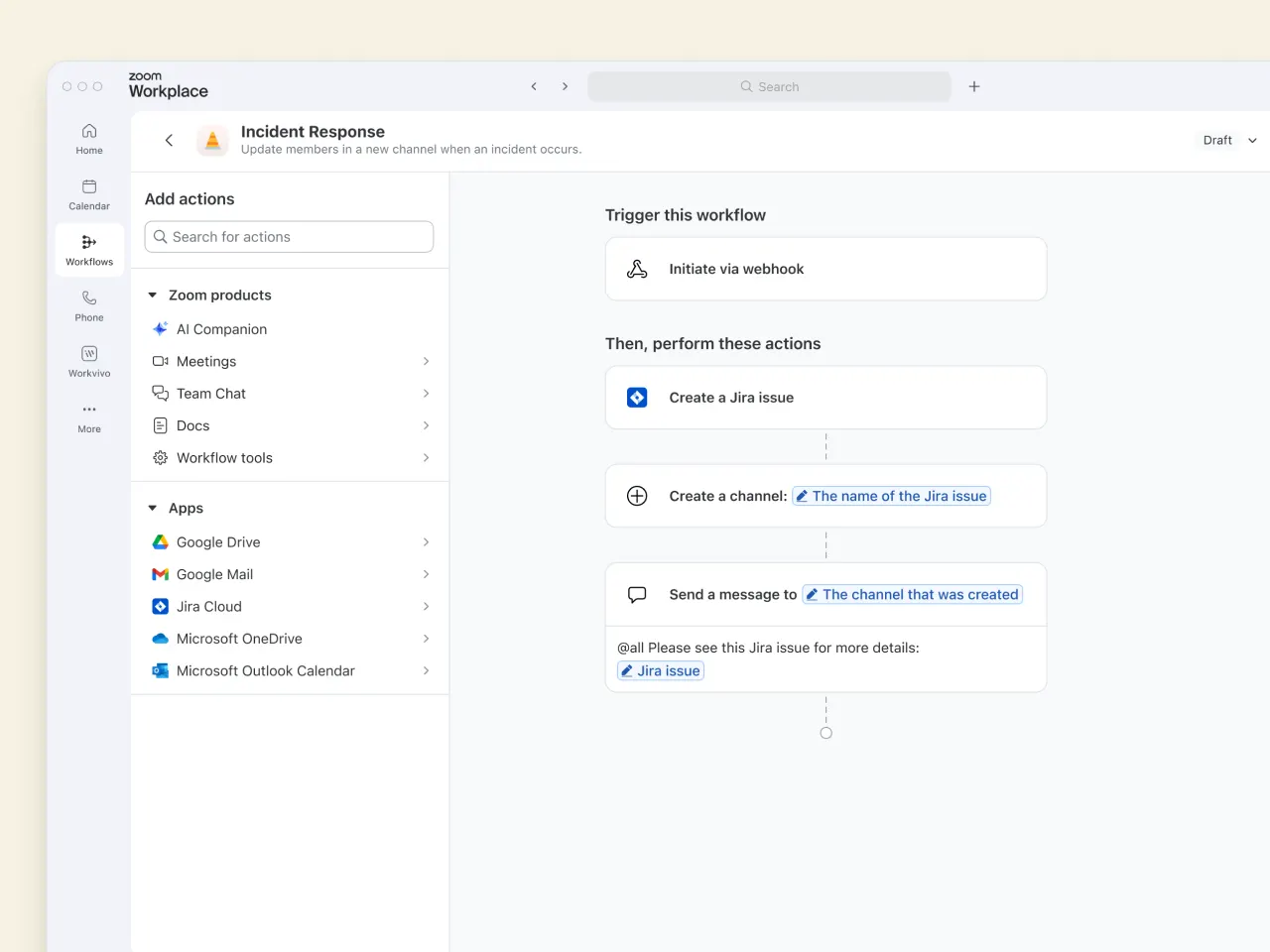Click 'The channel that was created' variable

click(x=912, y=594)
